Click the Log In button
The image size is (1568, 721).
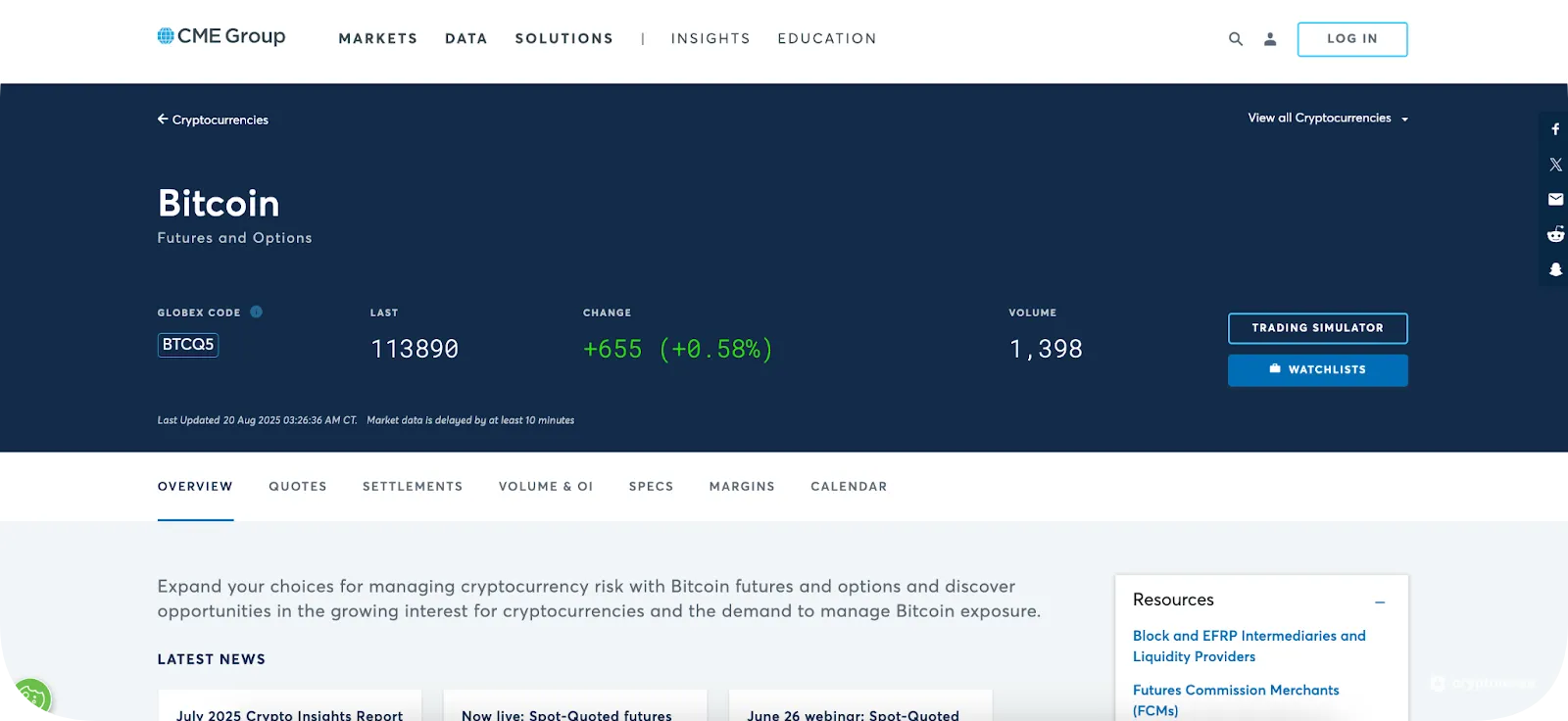point(1352,39)
